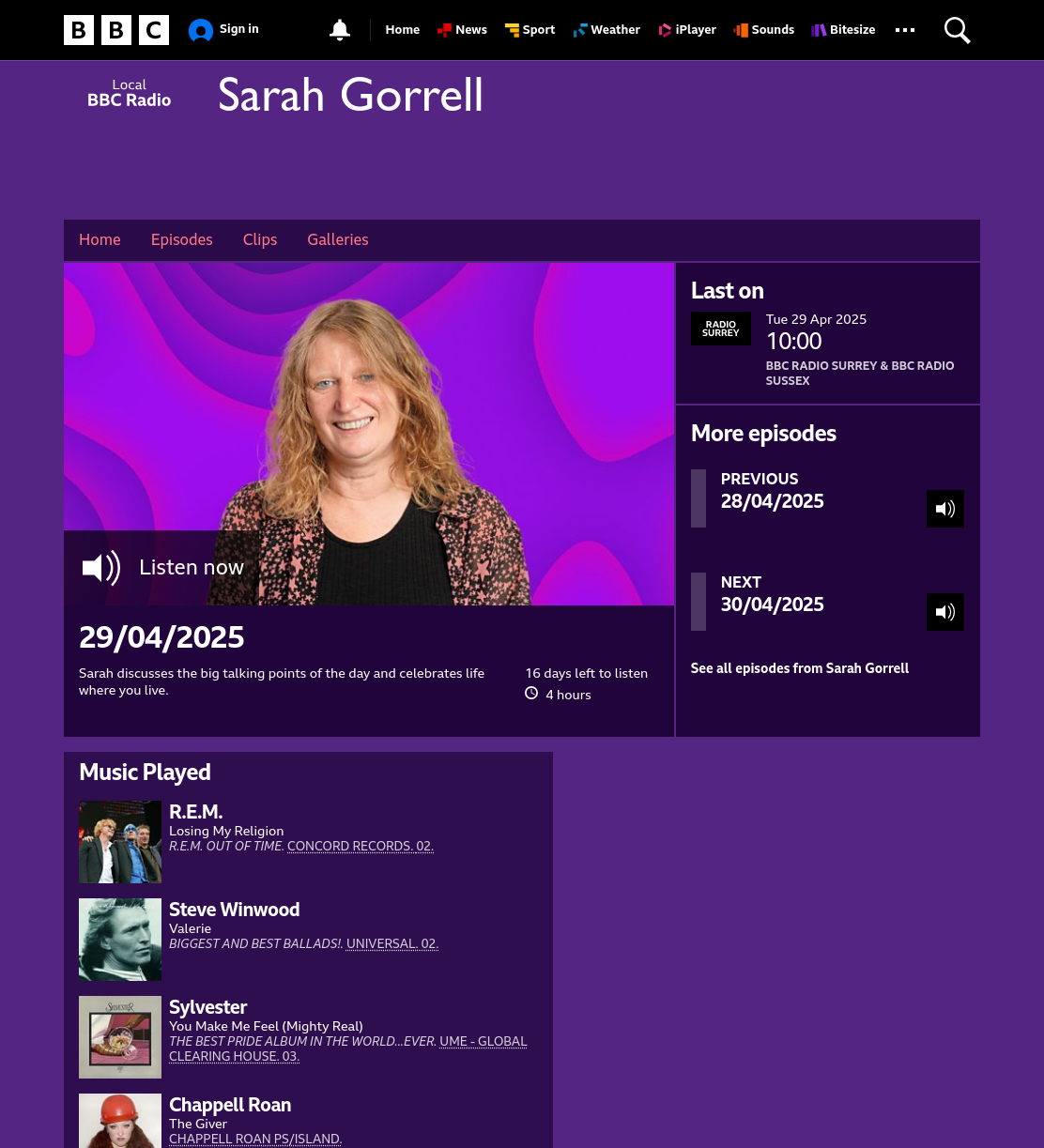Click the 16 days left to listen text
Viewport: 1044px width, 1148px height.
[587, 673]
